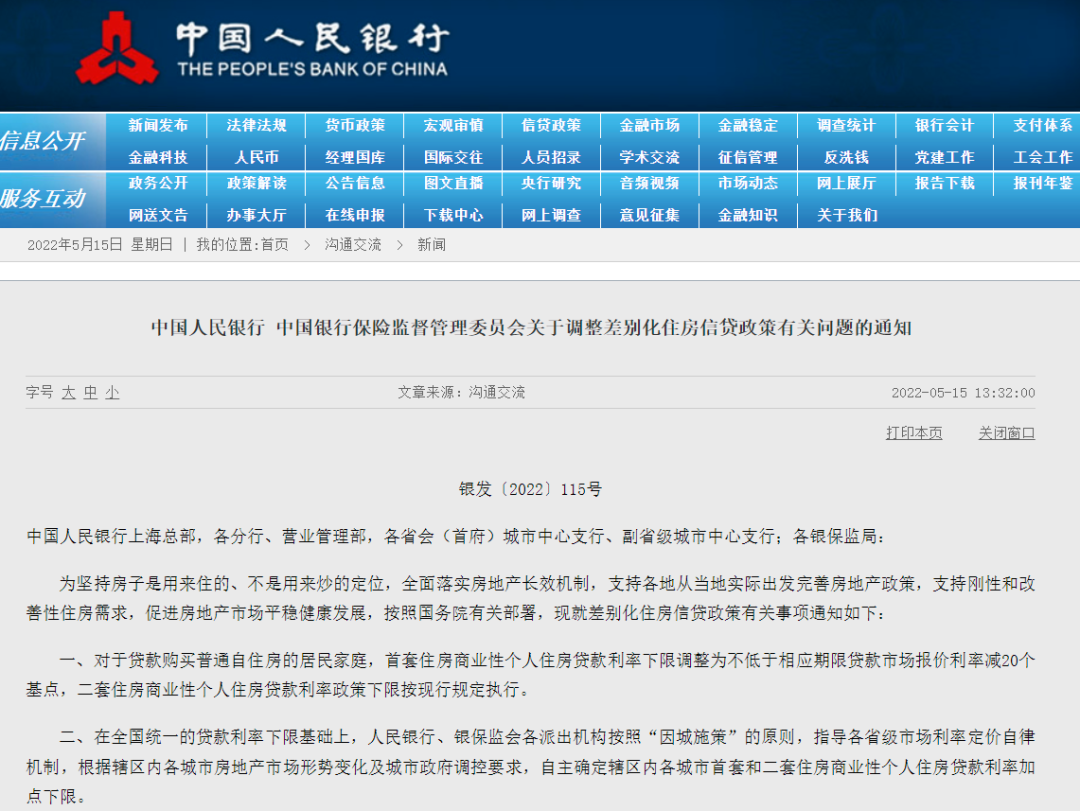Click 公告信息 in service menu
Viewport: 1080px width, 811px height.
(355, 183)
